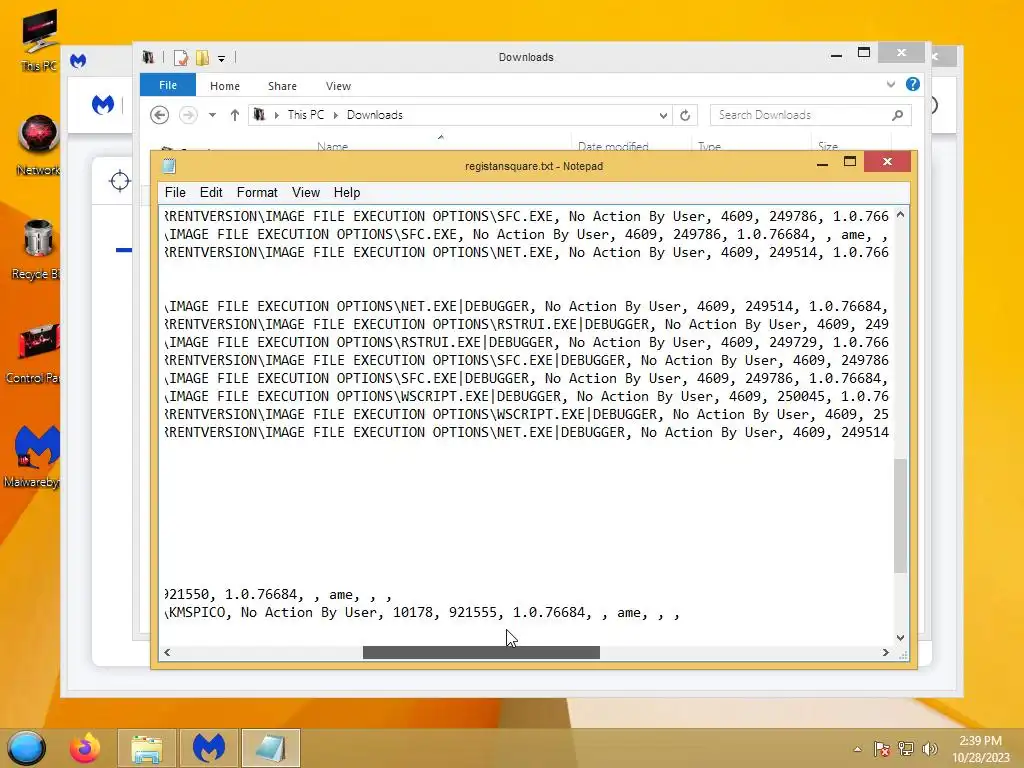Screen dimensions: 1024x768
Task: Click This PC in the address breadcrumb
Action: pos(306,115)
